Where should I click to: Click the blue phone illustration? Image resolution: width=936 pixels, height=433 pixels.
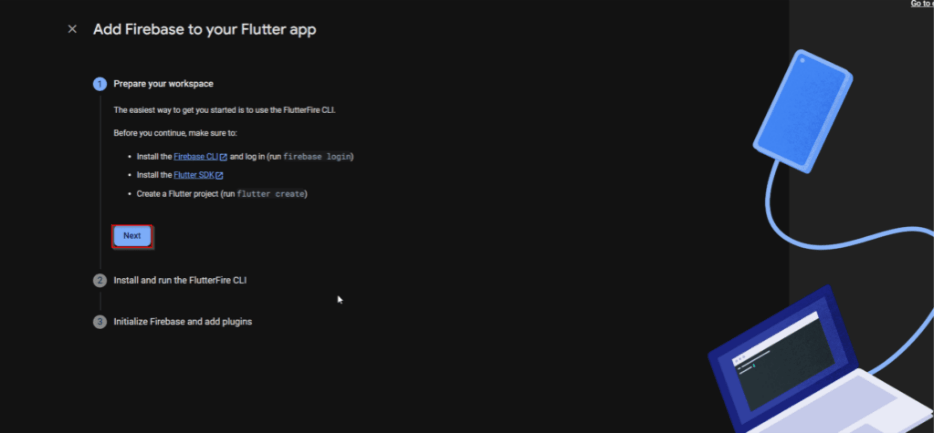tap(802, 111)
